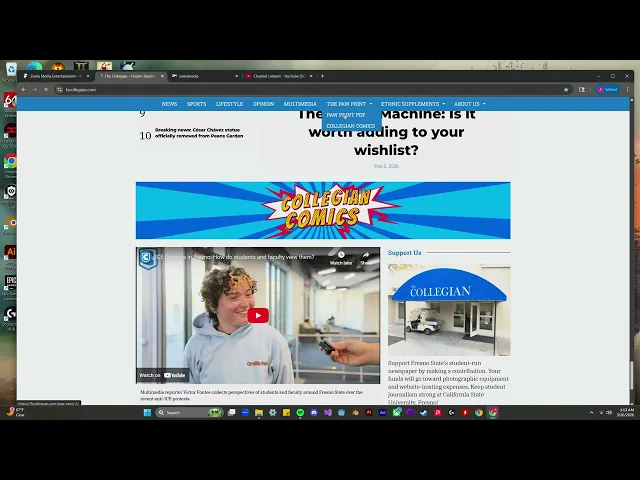Play the embedded YouTube video

pyautogui.click(x=258, y=316)
